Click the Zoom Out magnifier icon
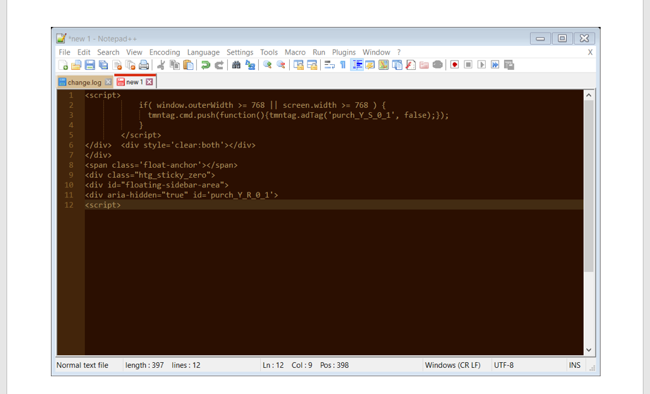 pyautogui.click(x=281, y=65)
